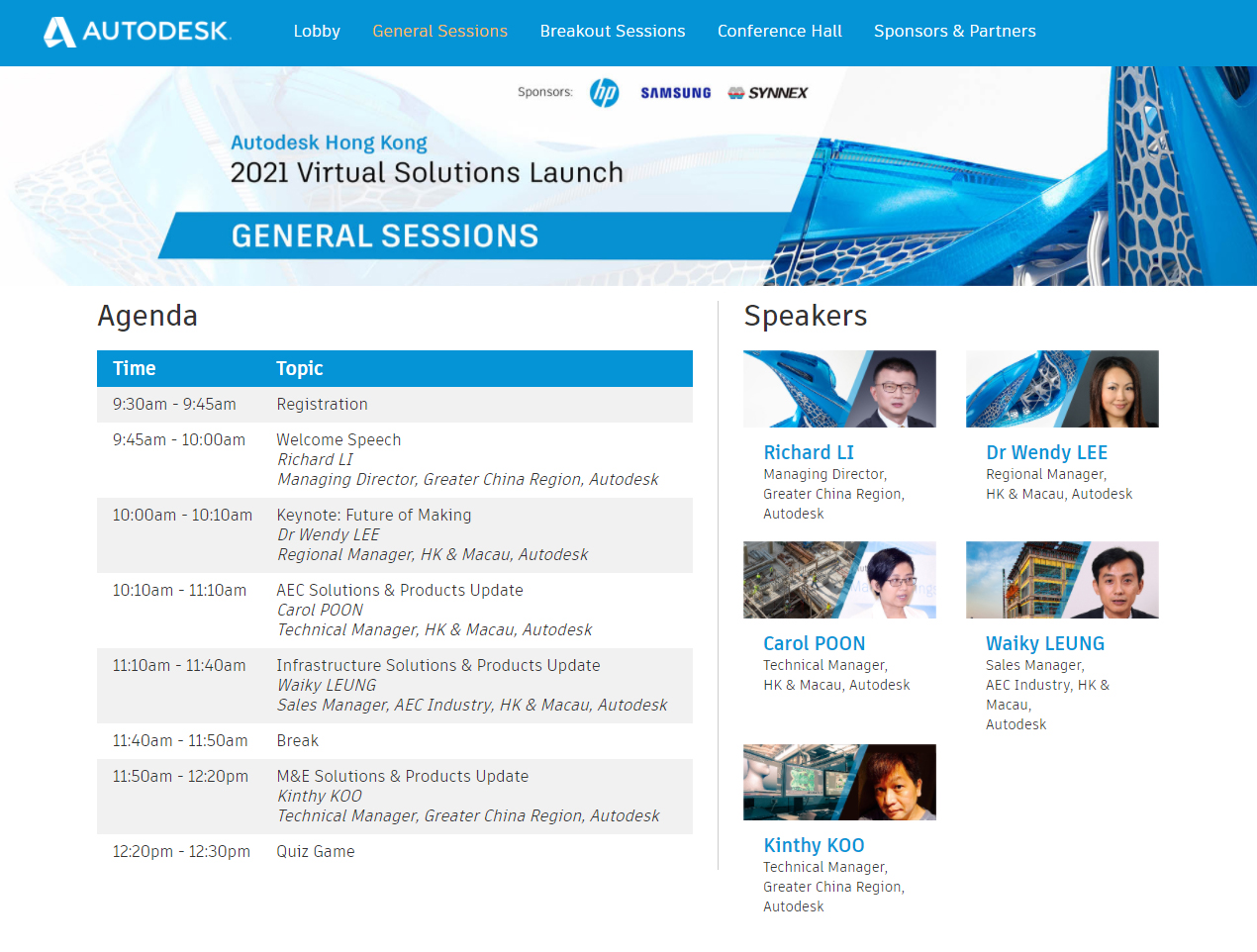Select the 11:50am - 12:20pm time cell
This screenshot has width=1257, height=952.
pyautogui.click(x=180, y=776)
